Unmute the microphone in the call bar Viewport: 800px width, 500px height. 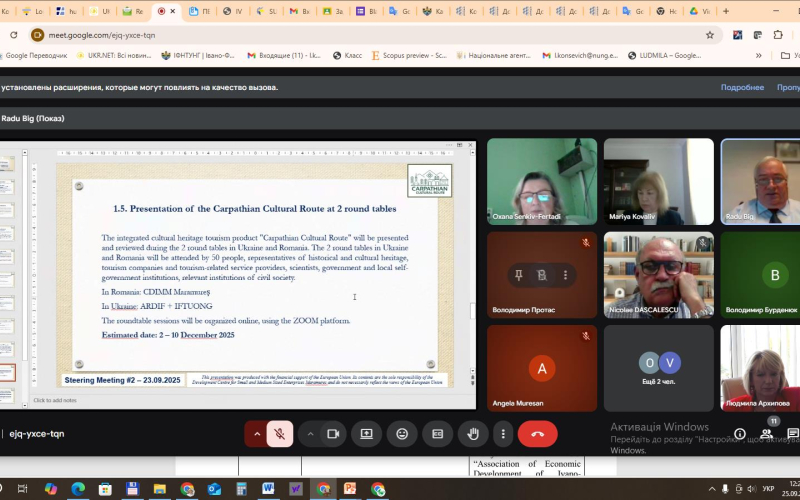coord(280,434)
